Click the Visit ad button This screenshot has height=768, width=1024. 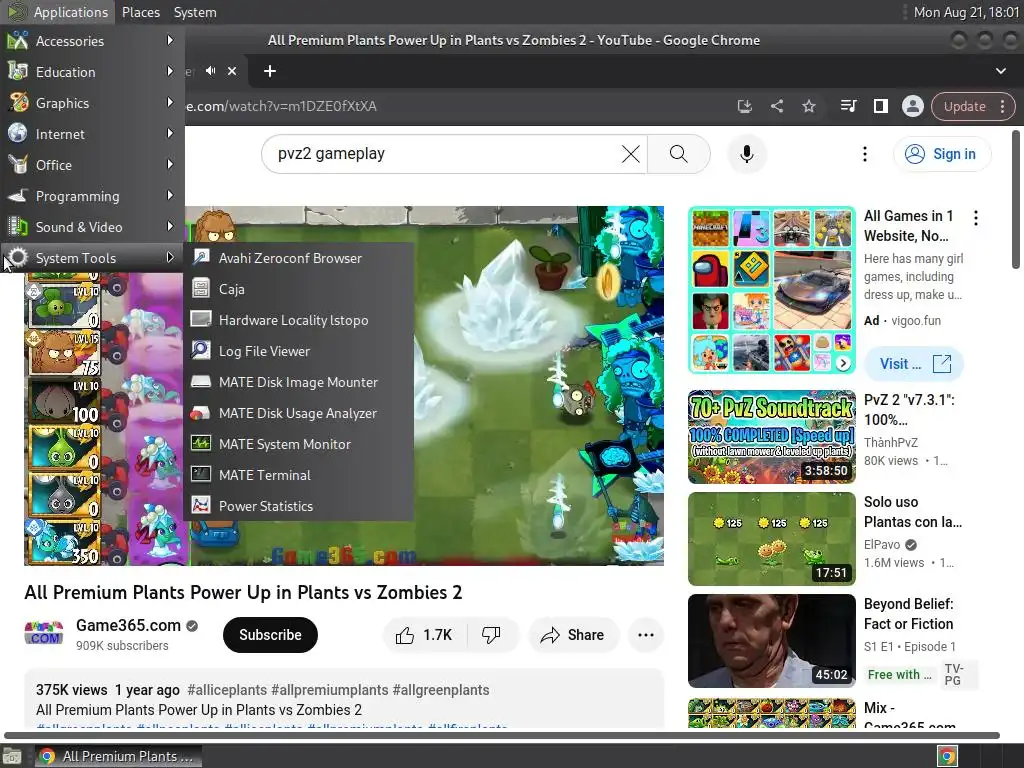914,364
